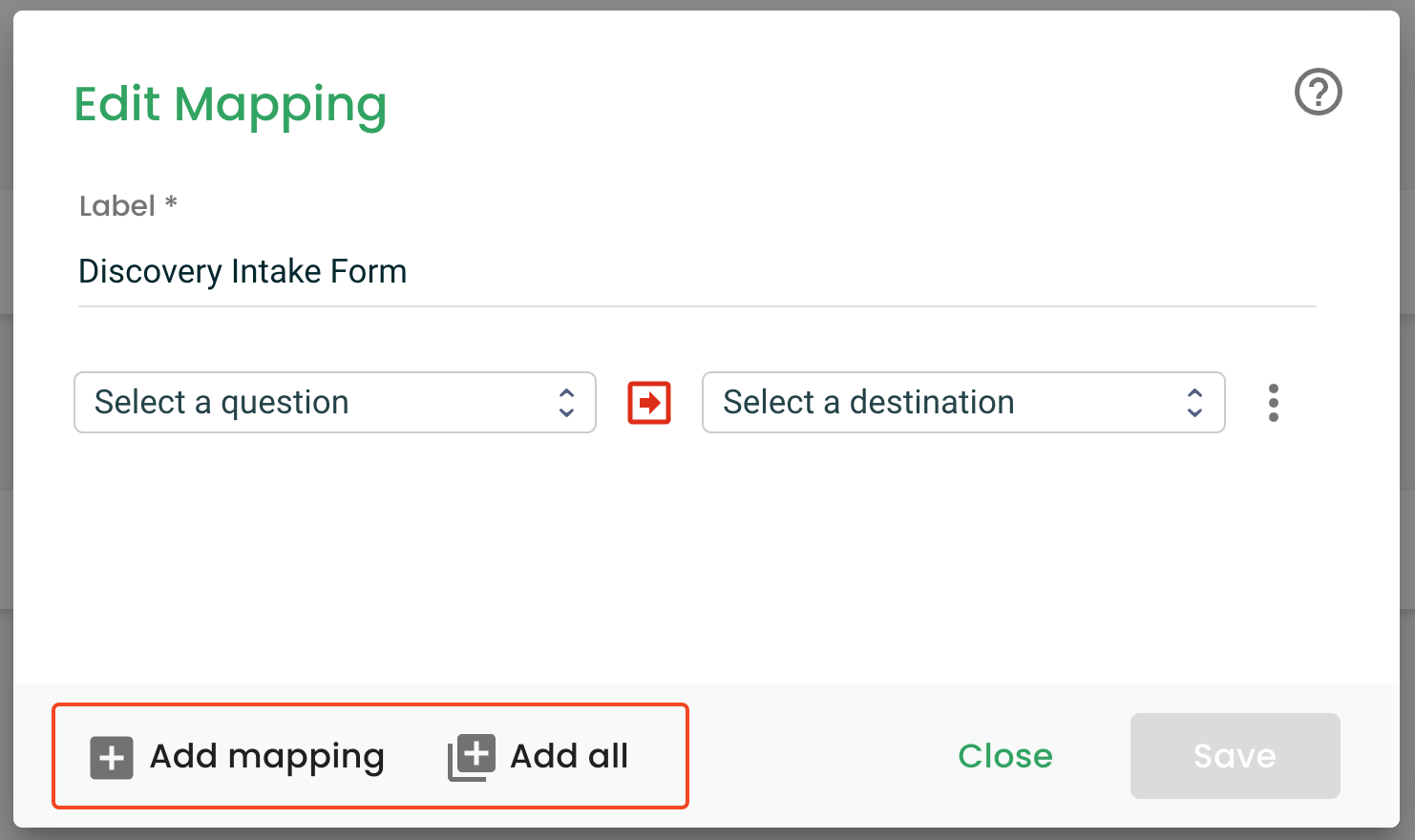Open the Select a question dropdown
The image size is (1415, 840).
click(335, 402)
